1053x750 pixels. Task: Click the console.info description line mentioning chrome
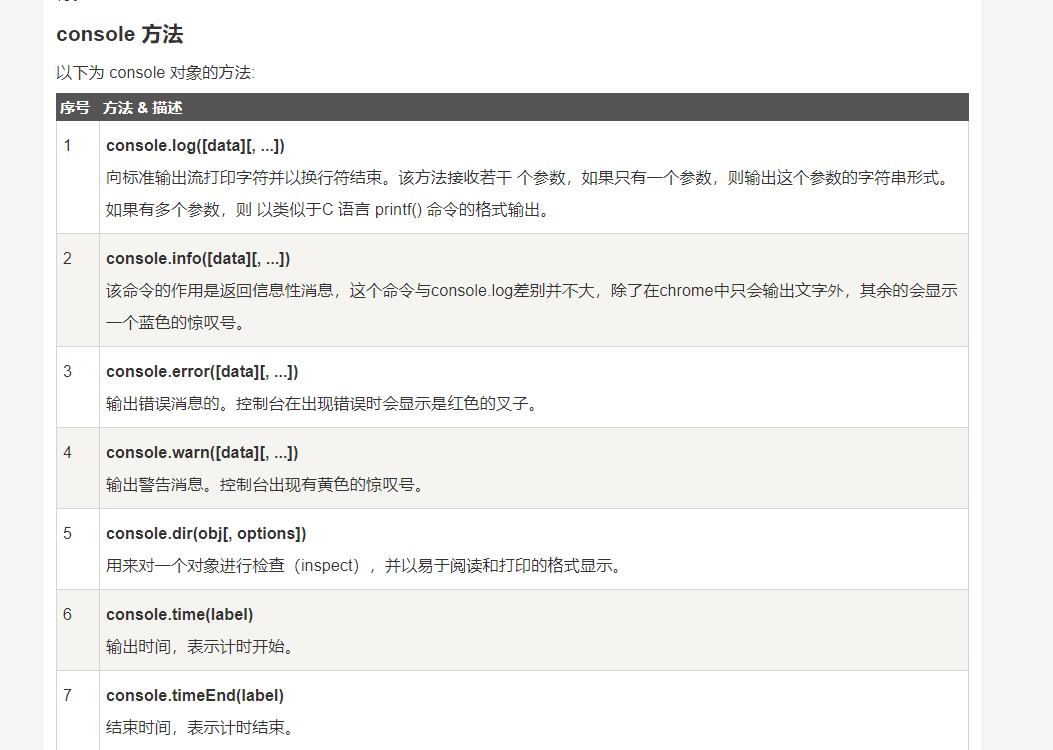tap(532, 291)
